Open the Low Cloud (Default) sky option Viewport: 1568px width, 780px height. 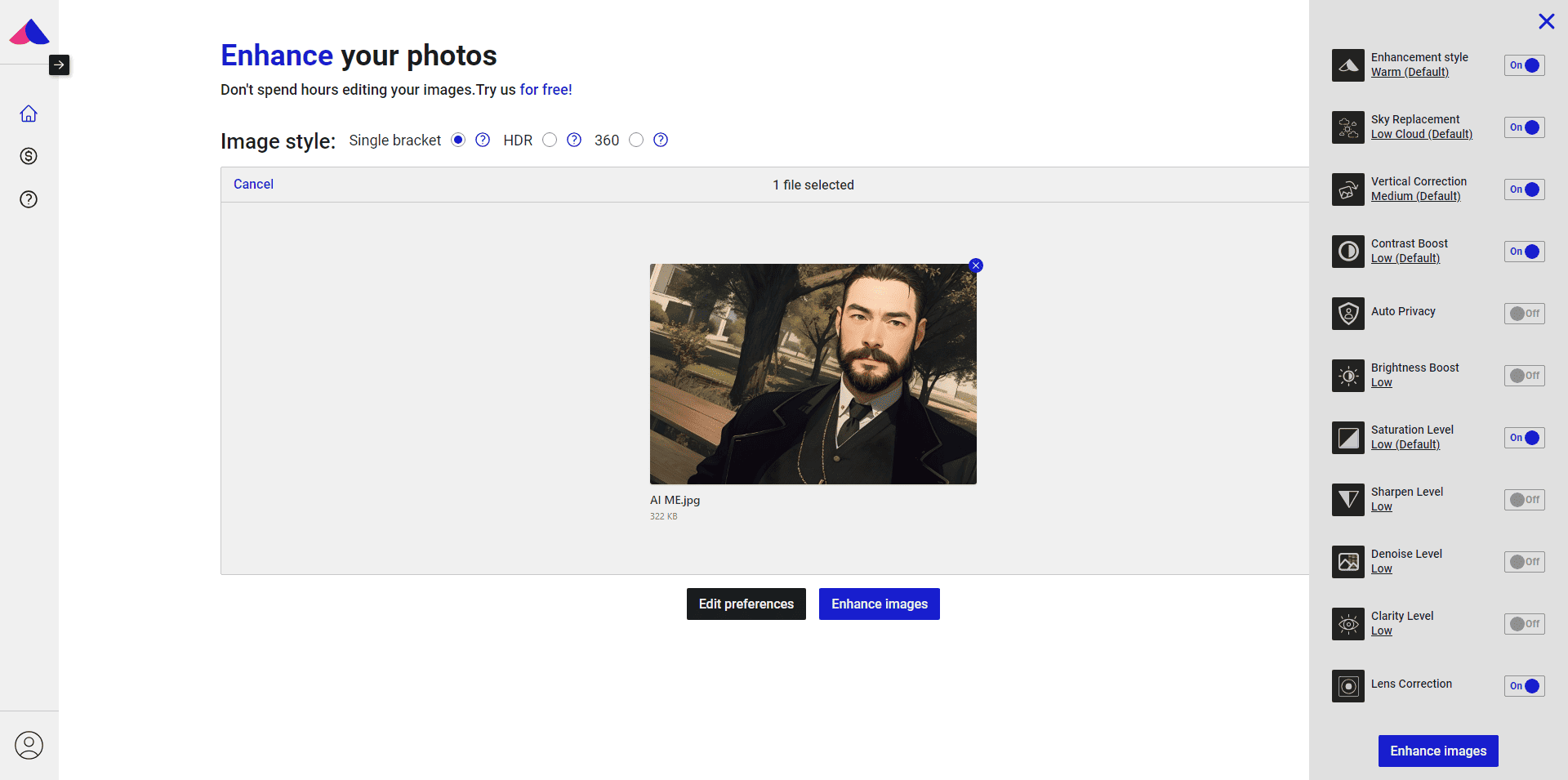pos(1422,134)
